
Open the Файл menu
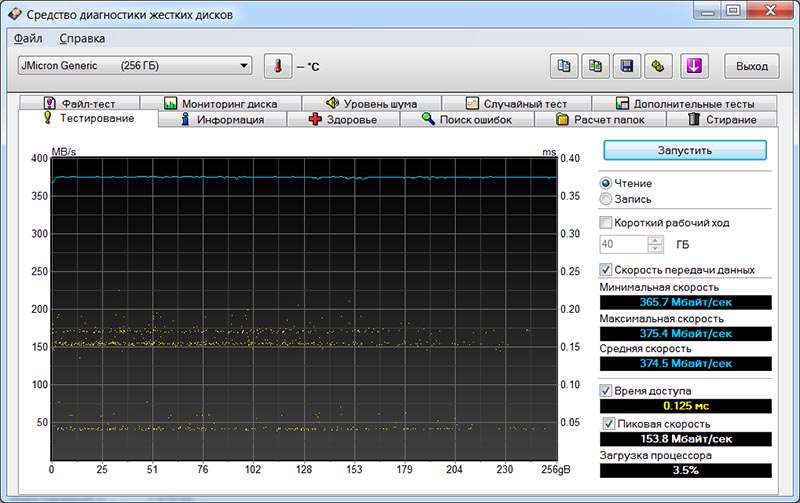[28, 38]
